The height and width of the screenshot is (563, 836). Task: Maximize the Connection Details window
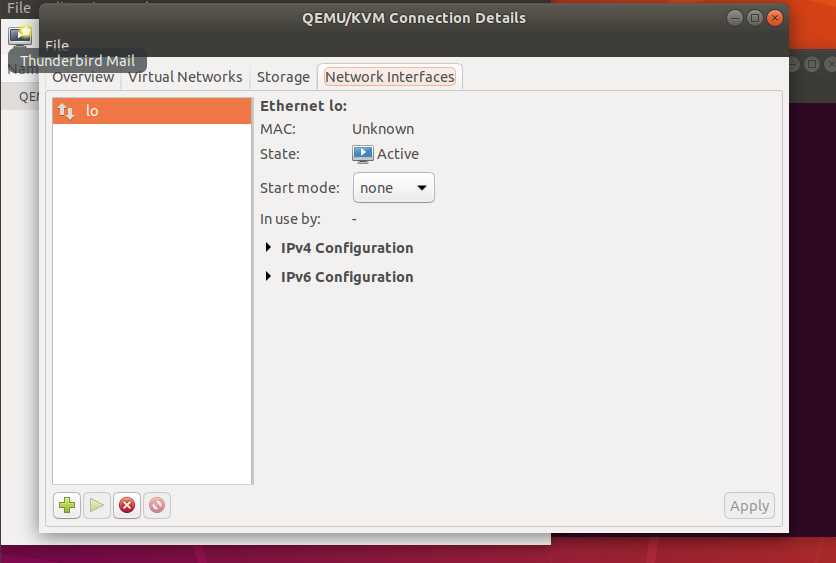(x=755, y=18)
